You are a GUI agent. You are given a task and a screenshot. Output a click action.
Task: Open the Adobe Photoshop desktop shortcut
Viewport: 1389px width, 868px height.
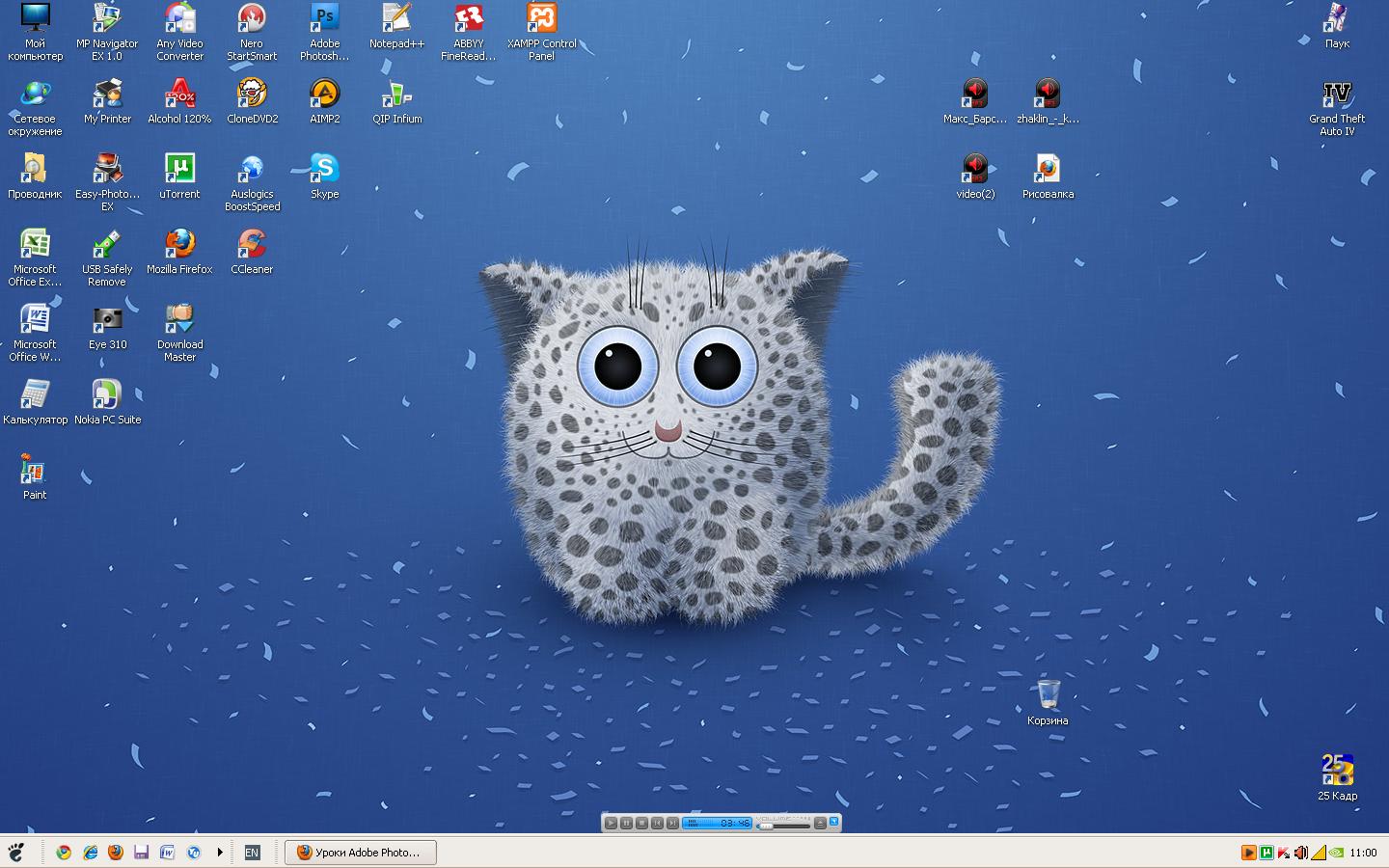click(x=324, y=18)
